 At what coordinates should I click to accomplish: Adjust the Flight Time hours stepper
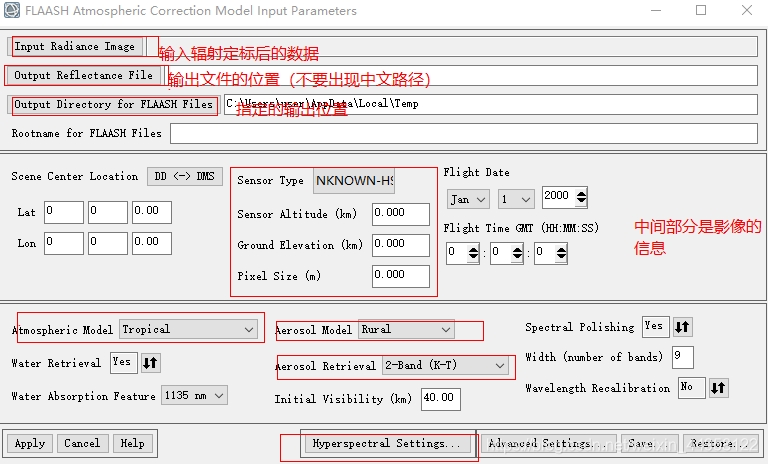click(x=473, y=253)
